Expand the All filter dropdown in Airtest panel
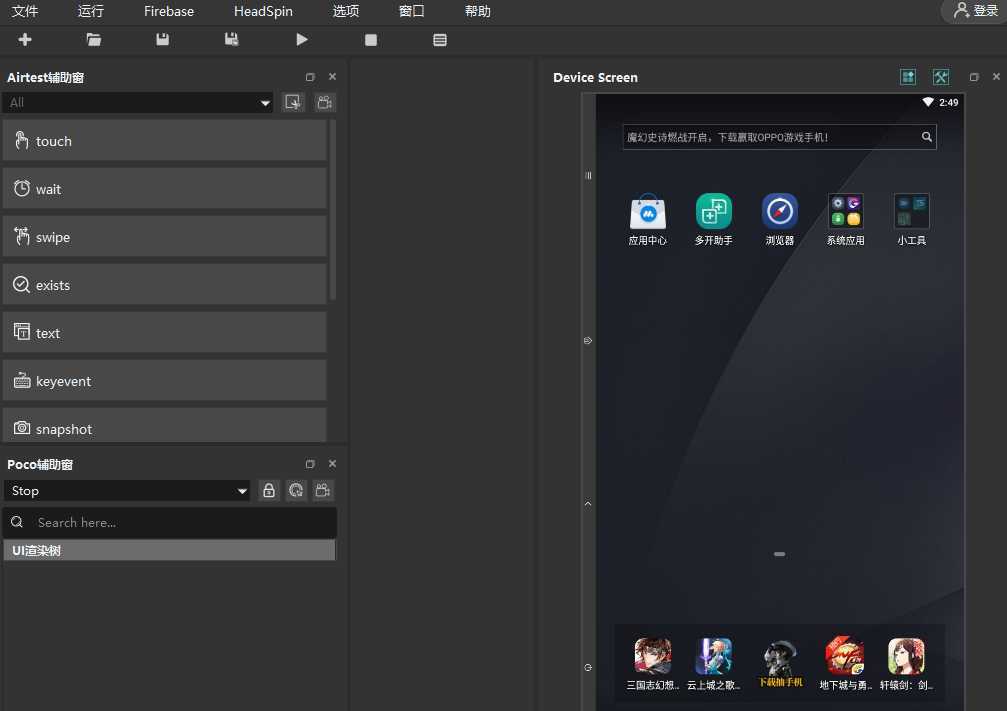The width and height of the screenshot is (1007, 711). coord(137,103)
